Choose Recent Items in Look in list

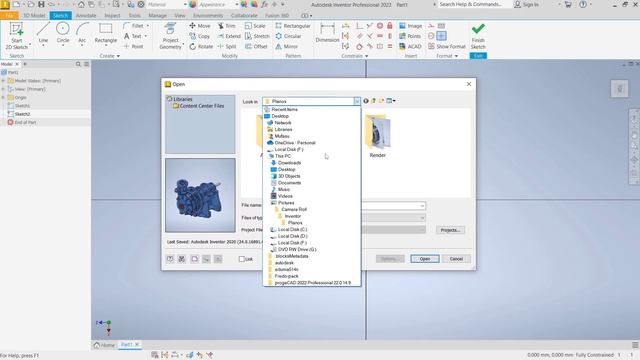click(281, 109)
